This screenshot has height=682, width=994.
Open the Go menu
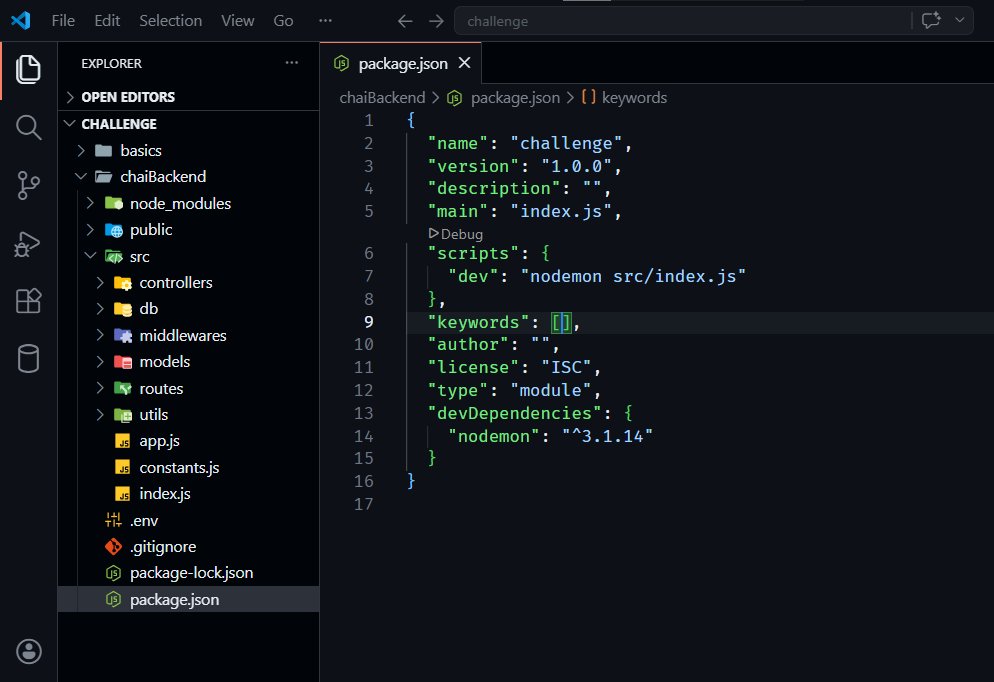tap(283, 21)
